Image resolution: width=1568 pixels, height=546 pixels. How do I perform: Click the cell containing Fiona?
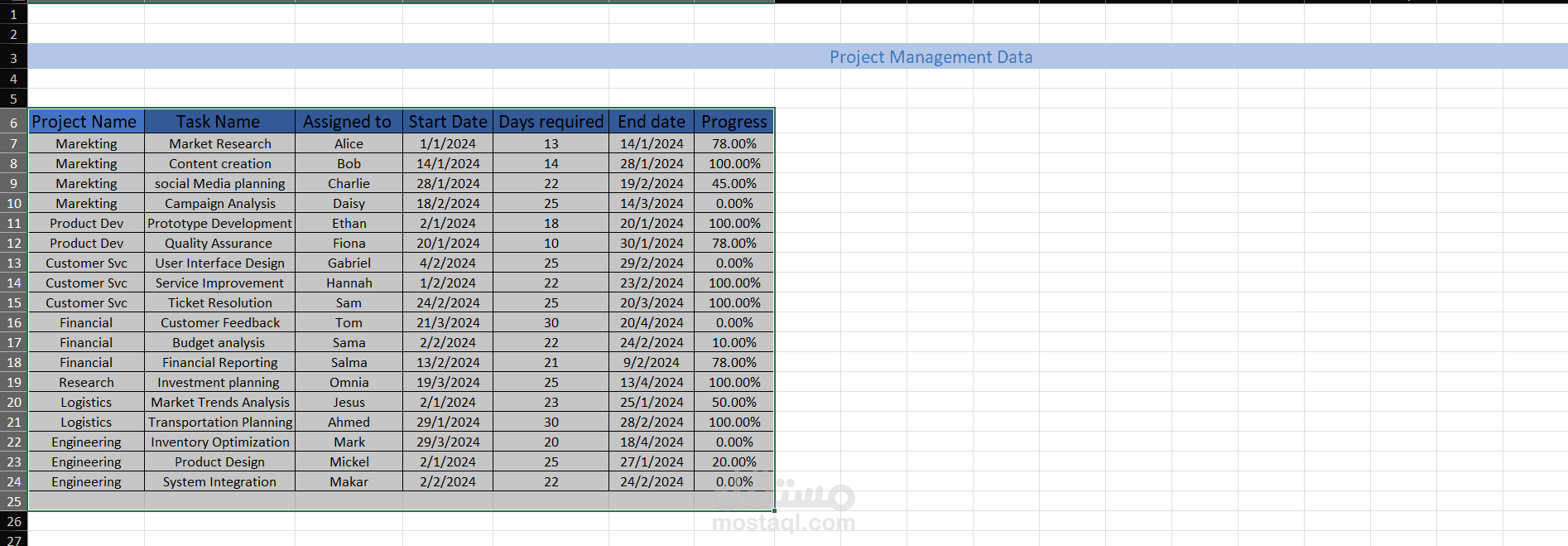349,243
